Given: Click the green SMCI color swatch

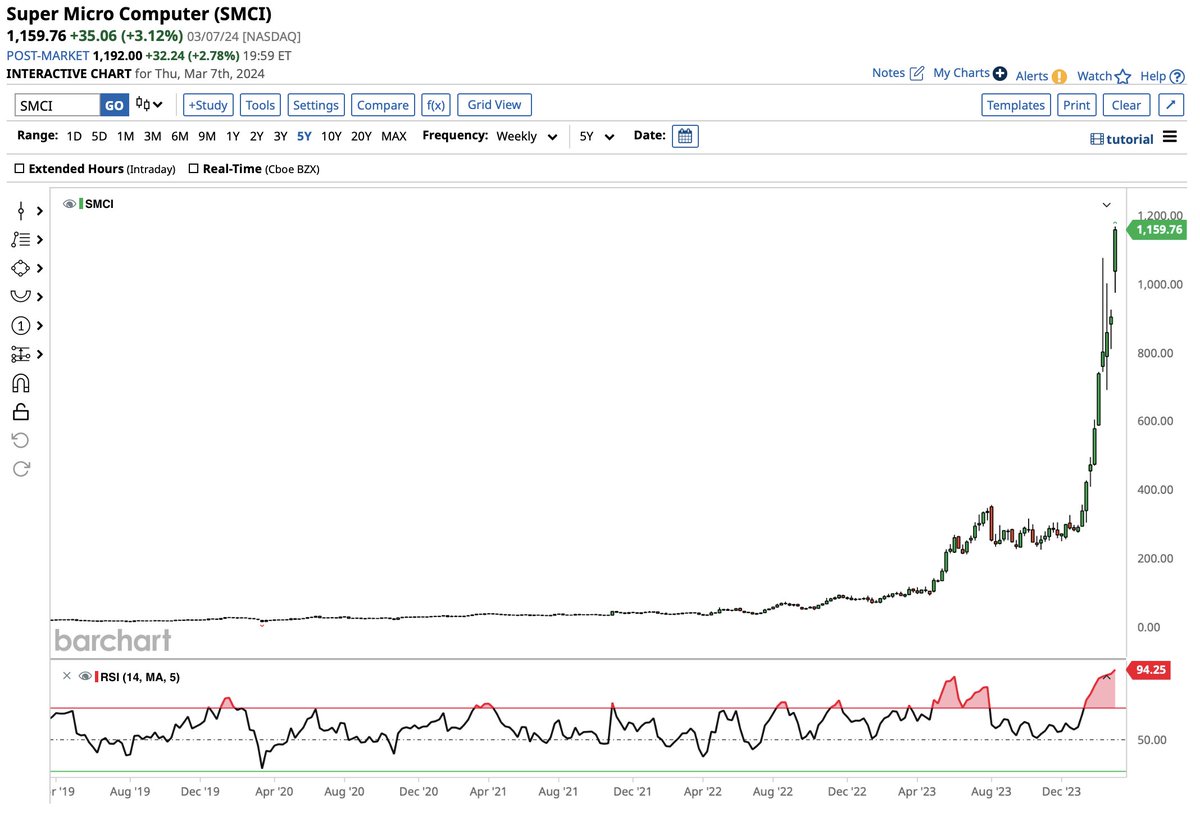Looking at the screenshot, I should 82,203.
